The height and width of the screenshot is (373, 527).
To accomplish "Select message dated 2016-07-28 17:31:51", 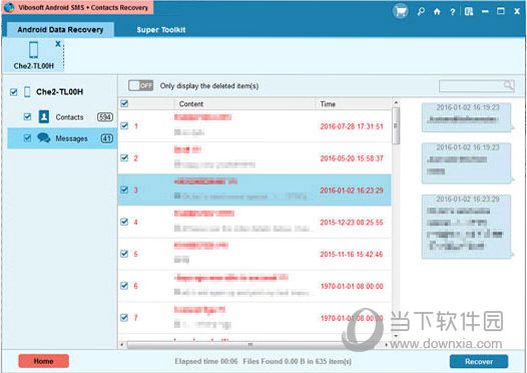I will (x=254, y=126).
